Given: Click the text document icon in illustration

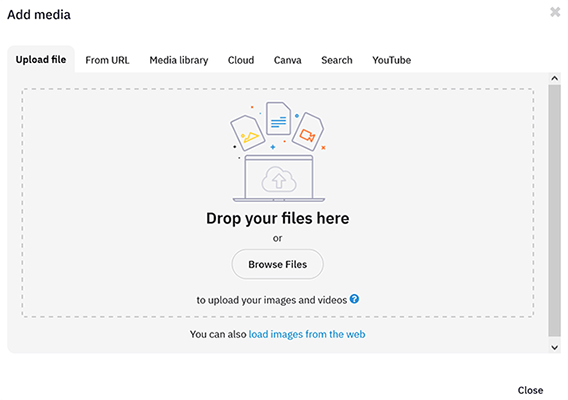Looking at the screenshot, I should (x=278, y=118).
